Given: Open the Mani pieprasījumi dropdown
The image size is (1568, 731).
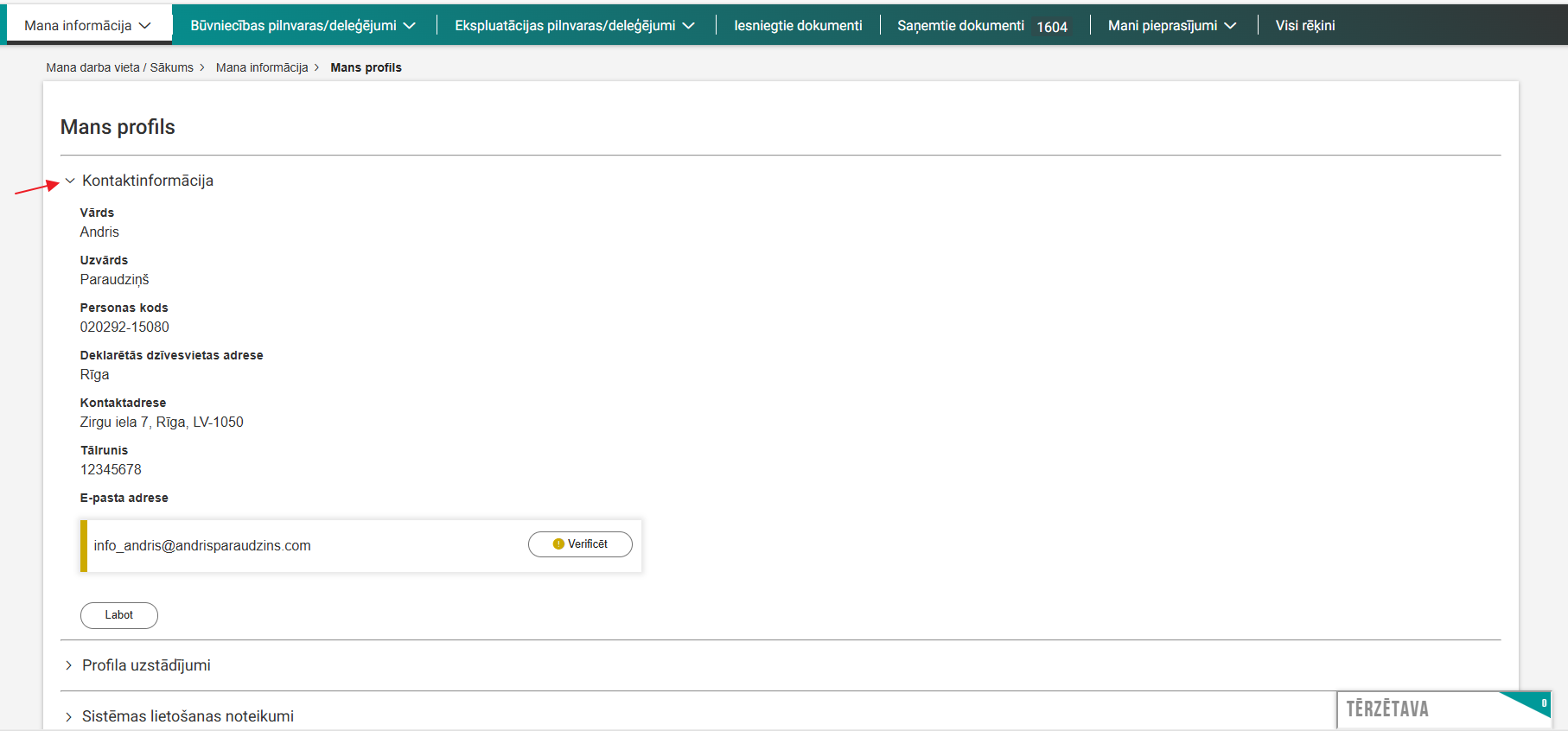Looking at the screenshot, I should coord(1171,26).
